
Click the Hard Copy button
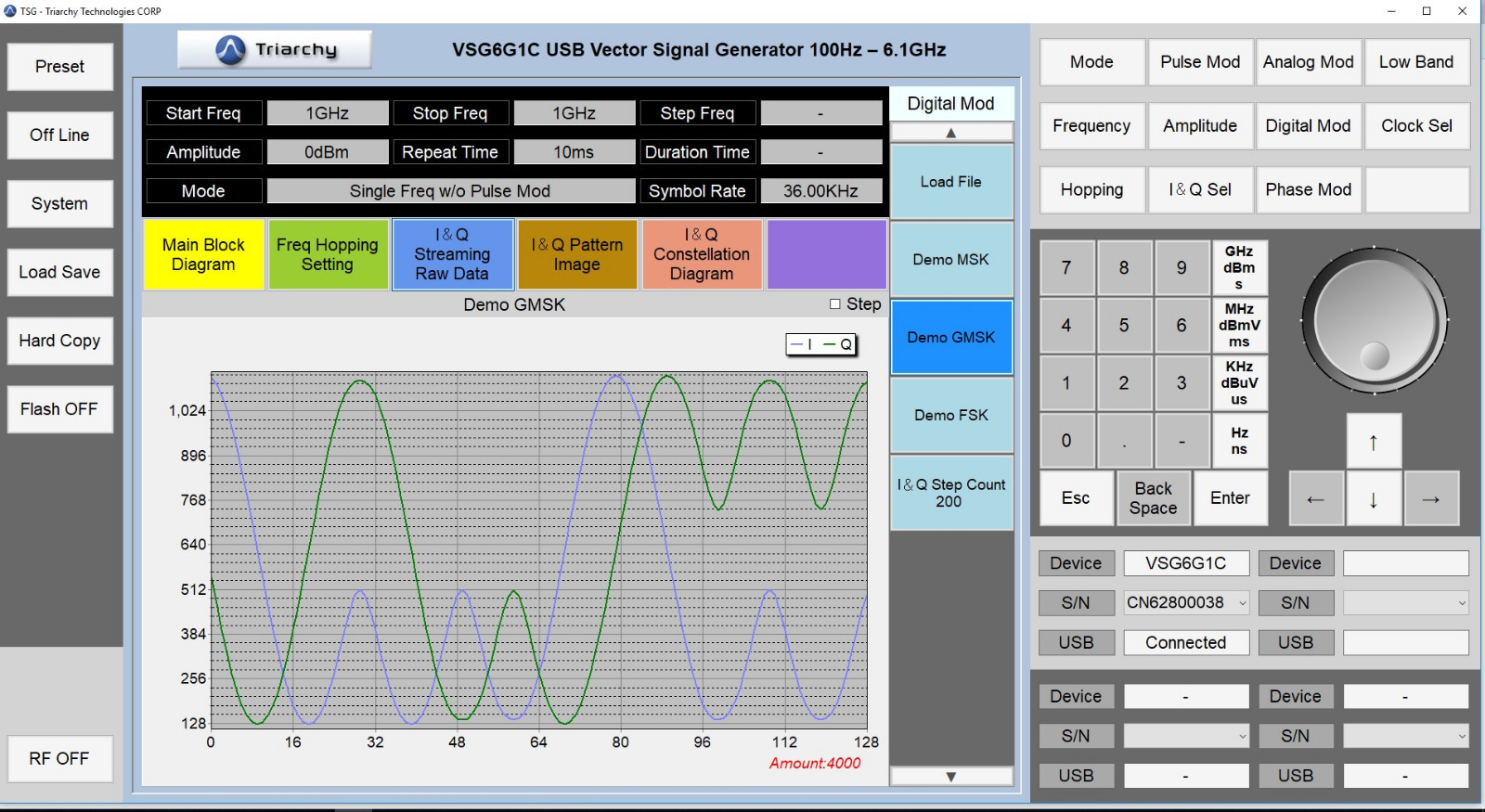pyautogui.click(x=60, y=341)
